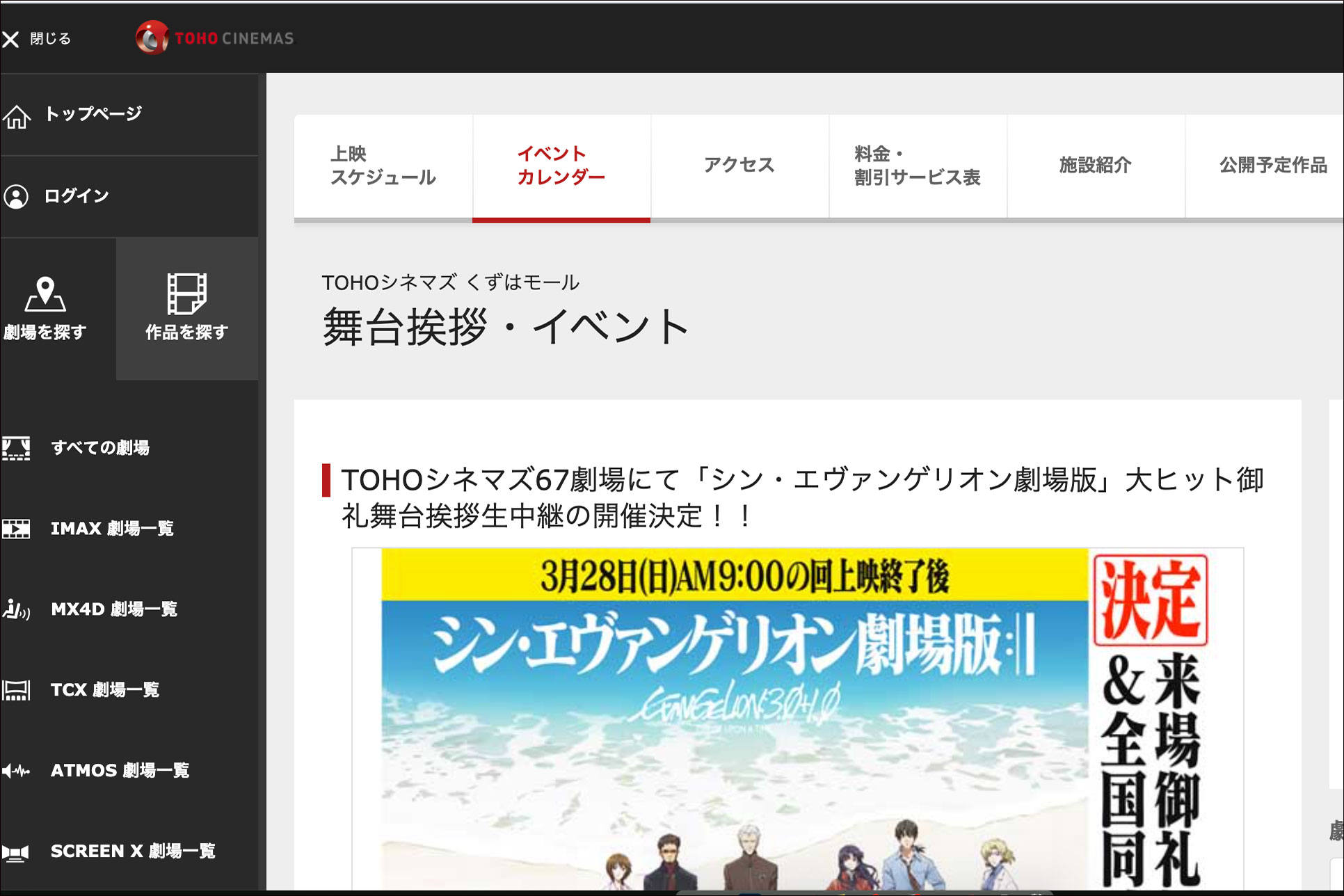
Task: Click the TOHO Cinemas logo
Action: (215, 38)
